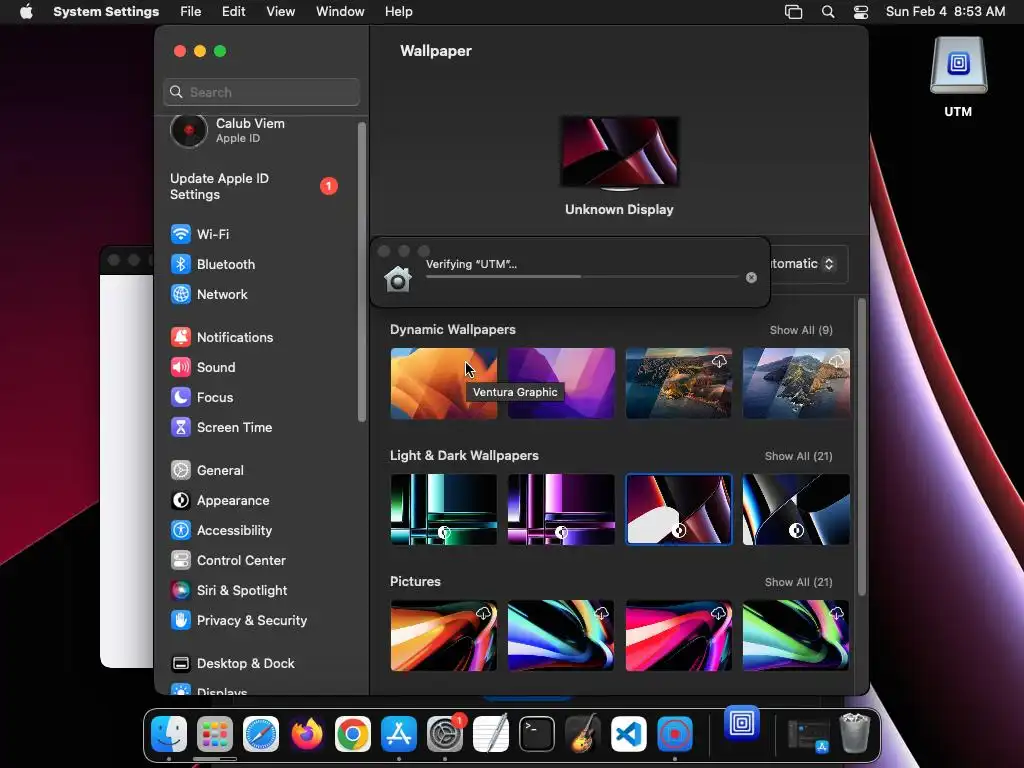Launch Firefox from the Dock
This screenshot has height=768, width=1024.
pyautogui.click(x=307, y=734)
